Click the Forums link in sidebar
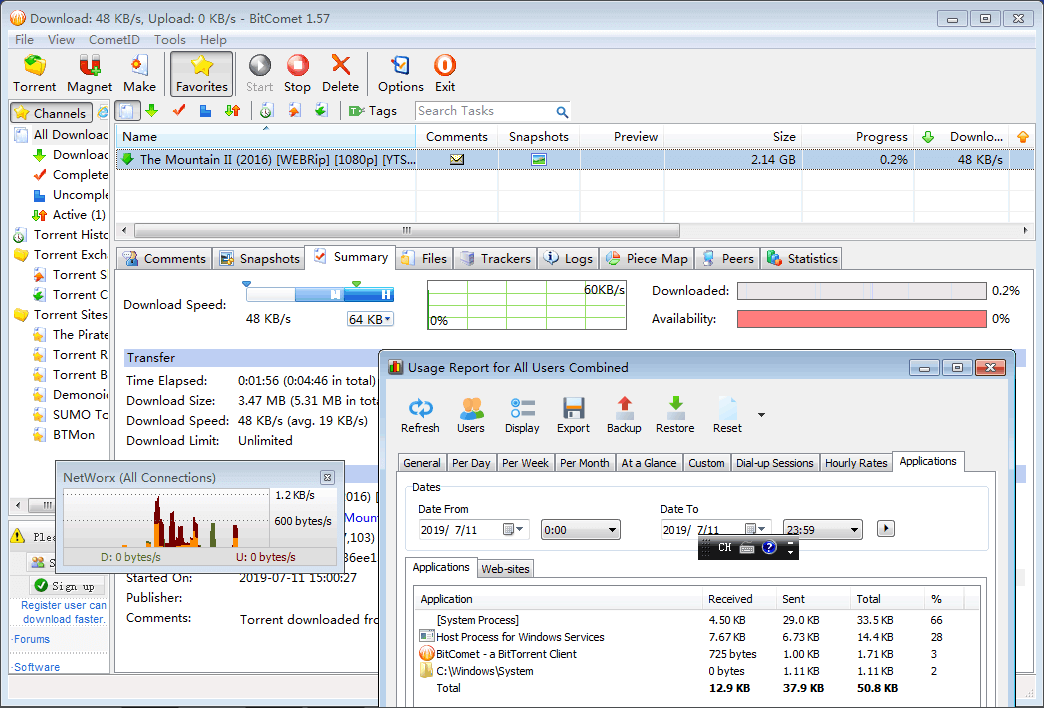The image size is (1044, 708). pos(32,639)
